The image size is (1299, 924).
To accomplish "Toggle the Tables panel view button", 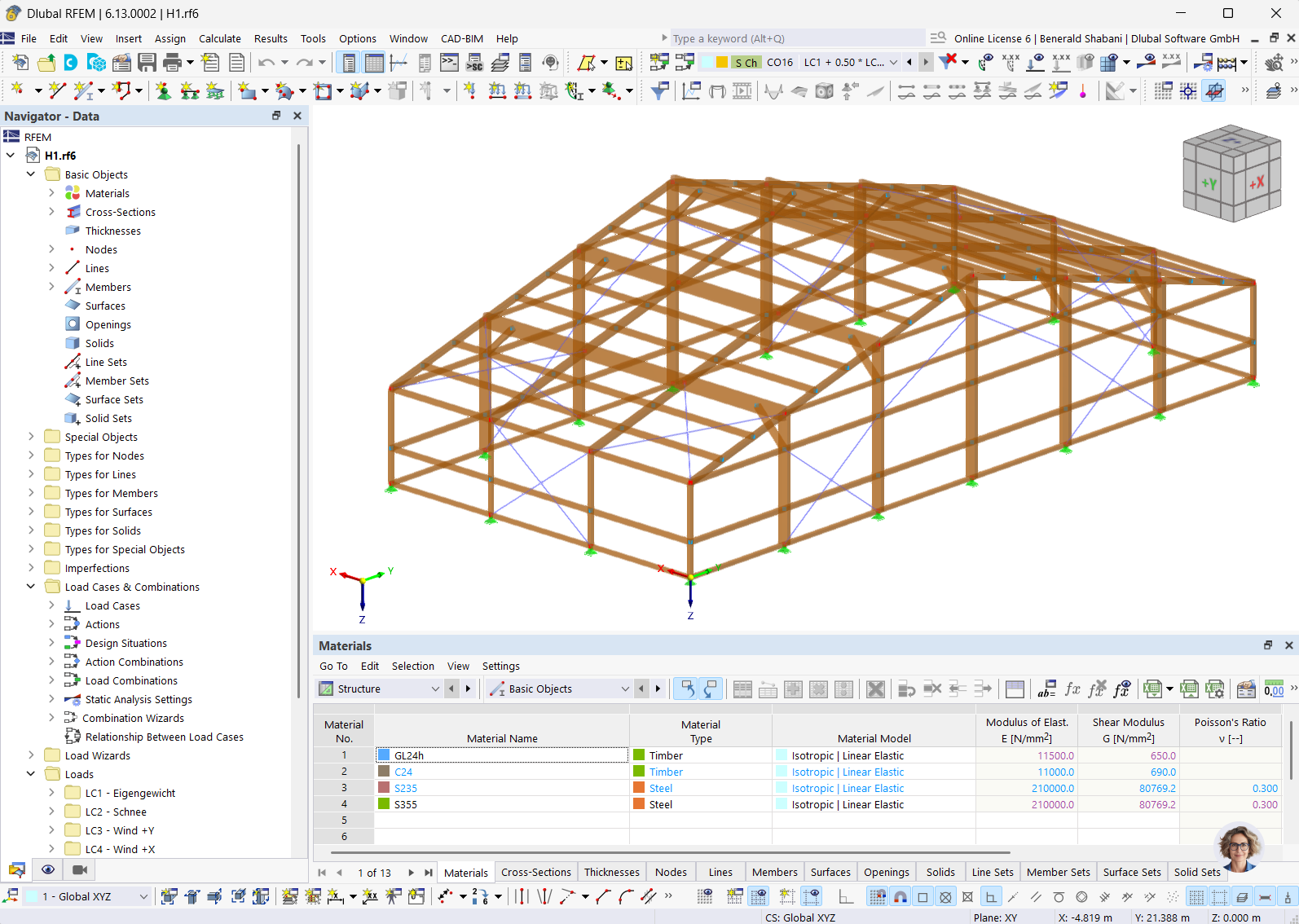I will coord(374,62).
